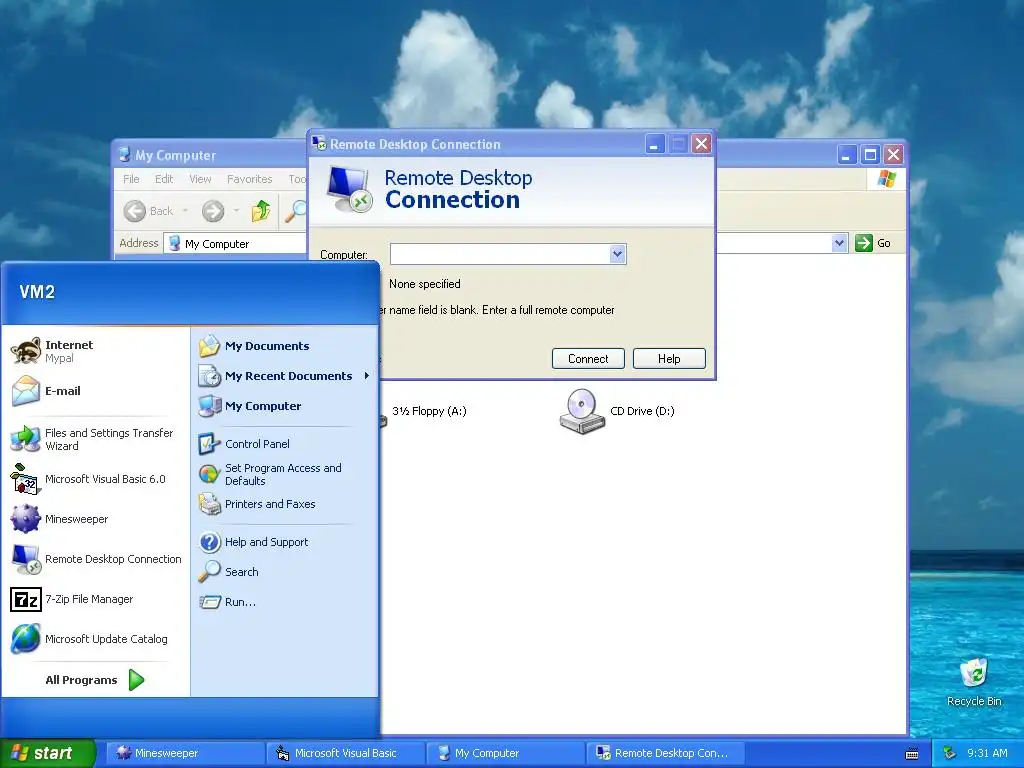Open the Edit menu in My Computer
The image size is (1024, 768).
[x=164, y=179]
